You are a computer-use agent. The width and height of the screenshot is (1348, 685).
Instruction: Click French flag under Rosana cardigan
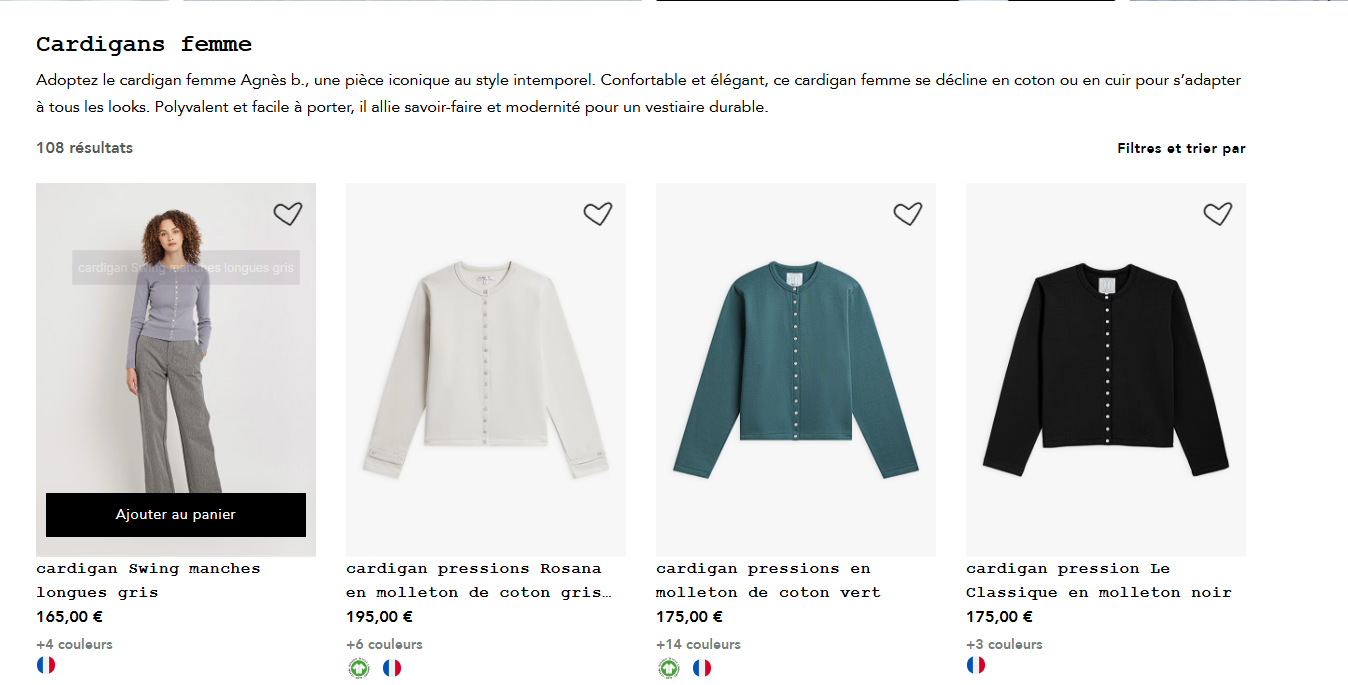coord(392,668)
